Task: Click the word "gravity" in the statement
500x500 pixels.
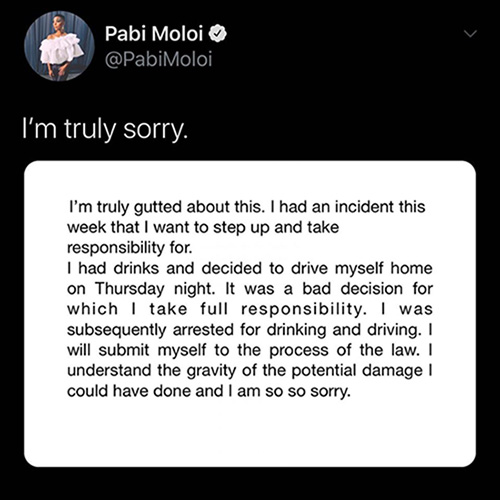Action: [x=211, y=371]
